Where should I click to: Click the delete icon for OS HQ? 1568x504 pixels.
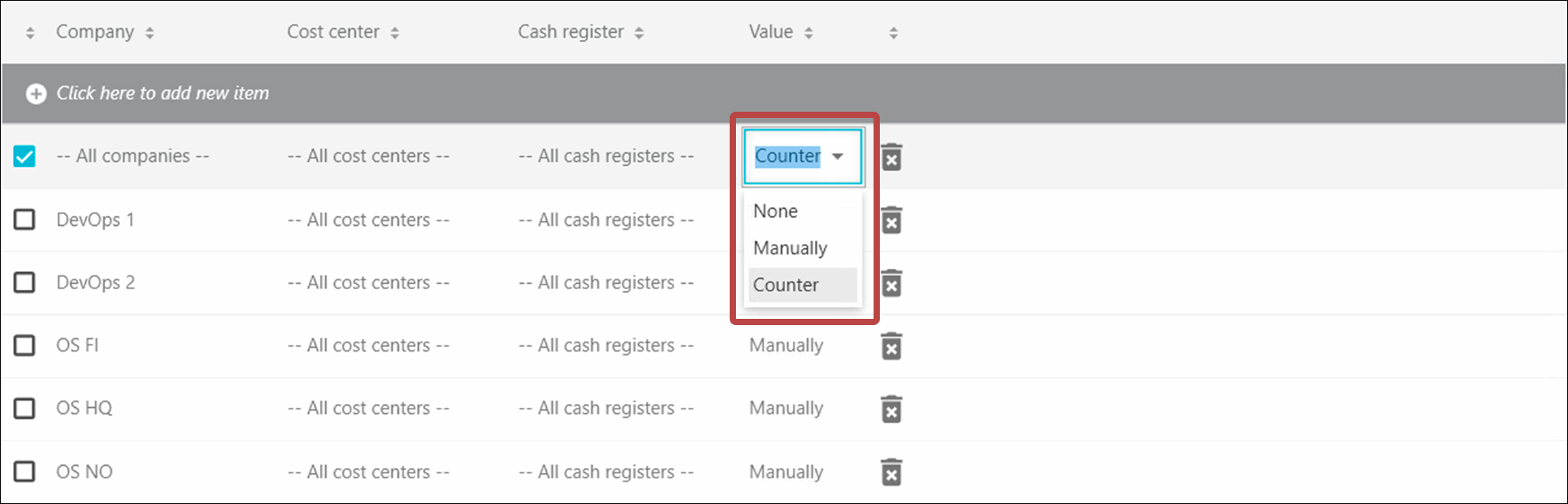(892, 409)
